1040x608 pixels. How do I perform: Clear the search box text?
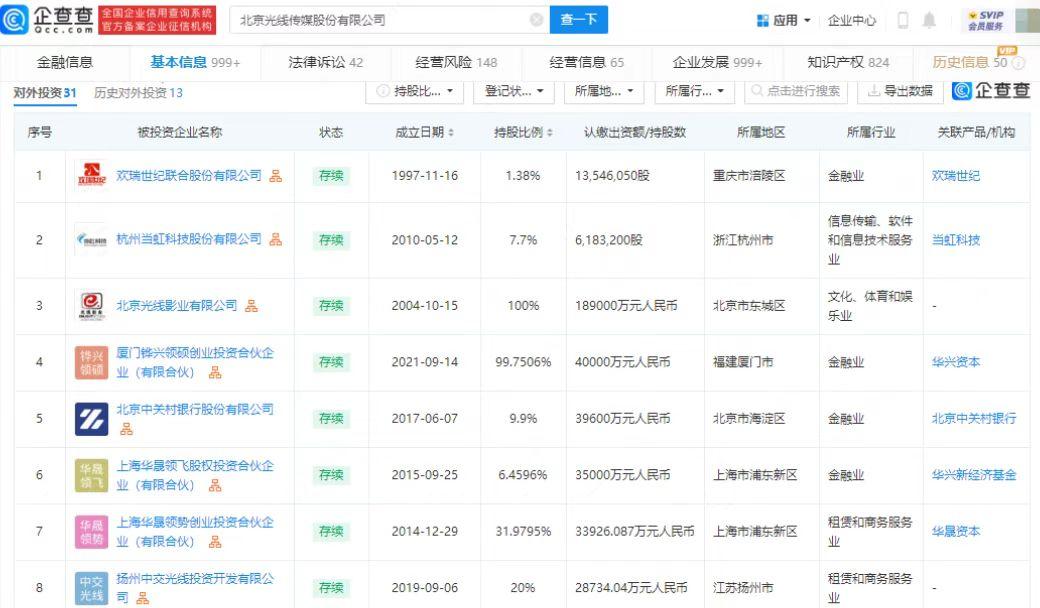537,20
